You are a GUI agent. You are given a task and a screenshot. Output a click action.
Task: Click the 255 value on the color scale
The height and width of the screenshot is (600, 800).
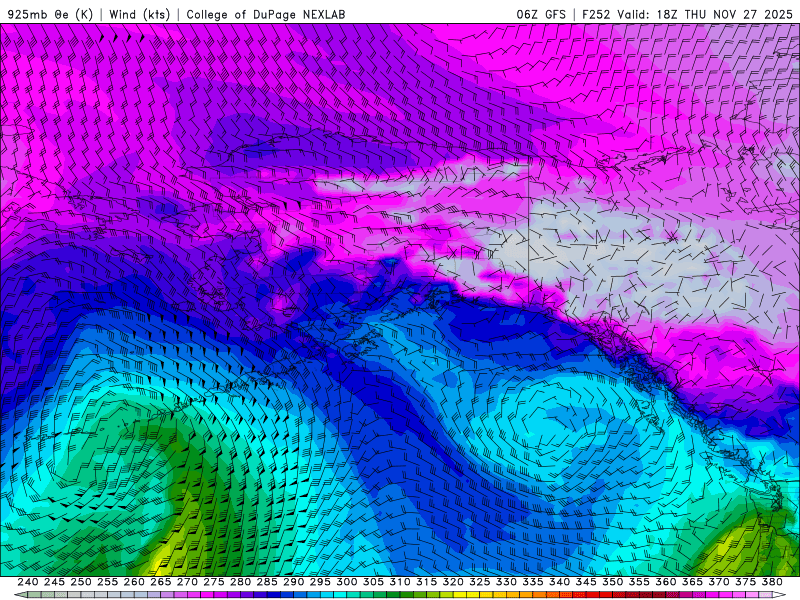tap(107, 582)
